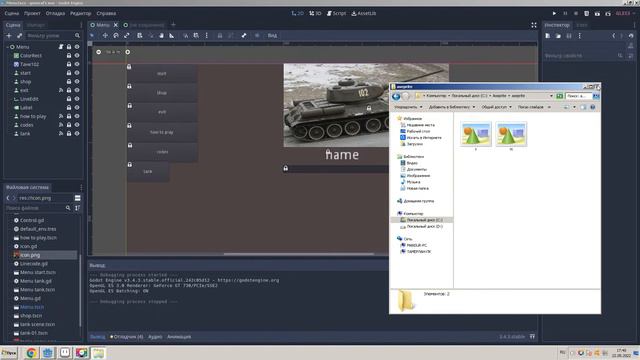
Task: Toggle distraction-free mode above the viewport
Action: coord(533,25)
